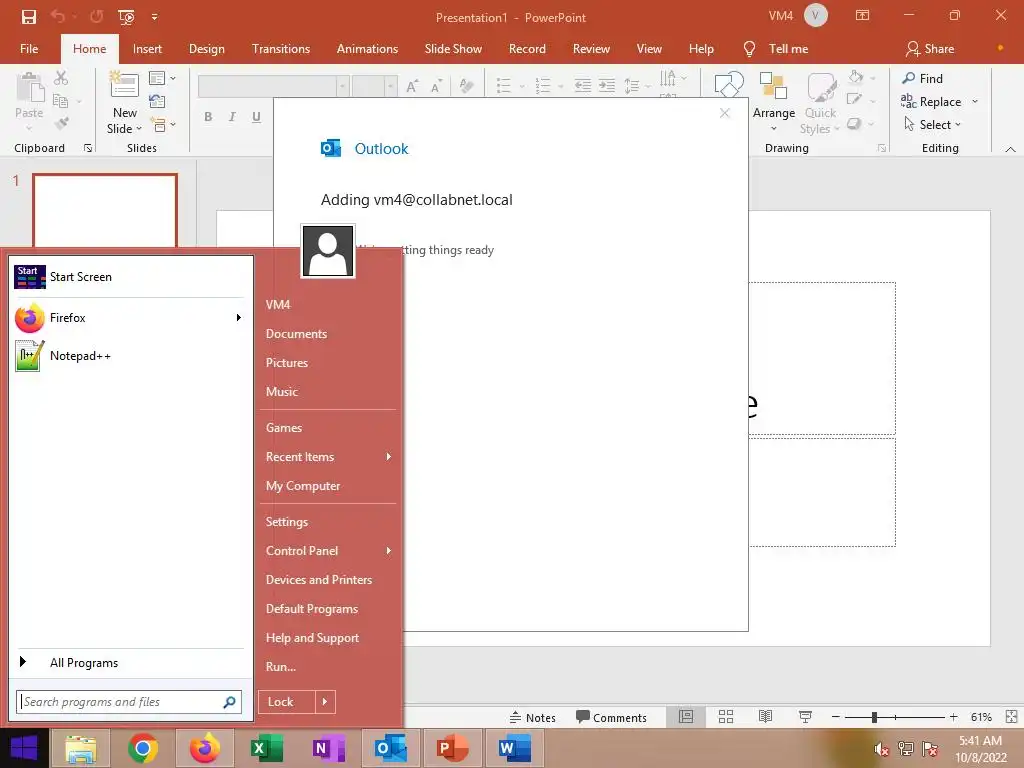Click the Cut scissors icon
This screenshot has height=768, width=1024.
pyautogui.click(x=61, y=78)
